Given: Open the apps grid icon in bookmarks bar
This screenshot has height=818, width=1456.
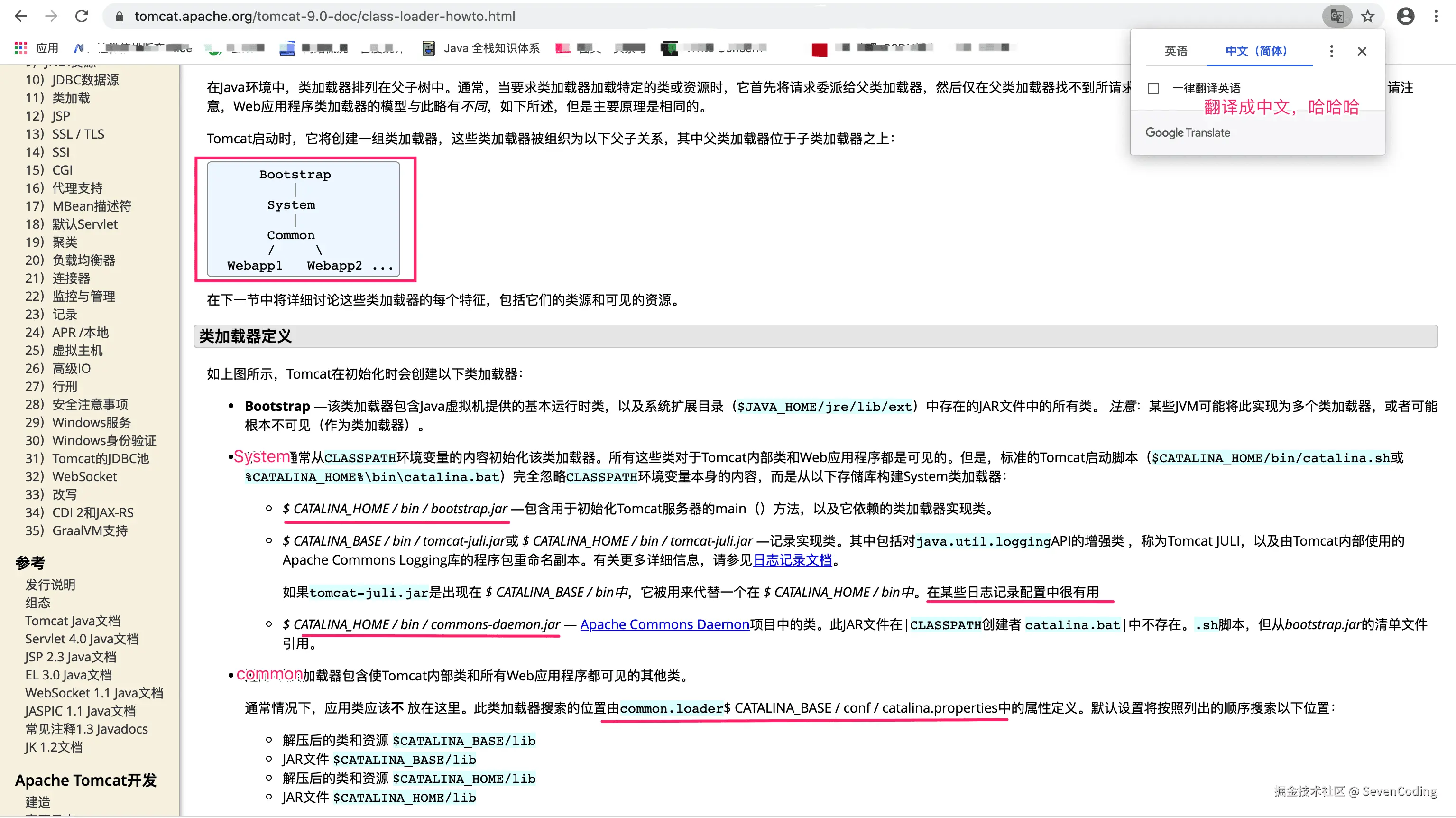Looking at the screenshot, I should coord(21,48).
